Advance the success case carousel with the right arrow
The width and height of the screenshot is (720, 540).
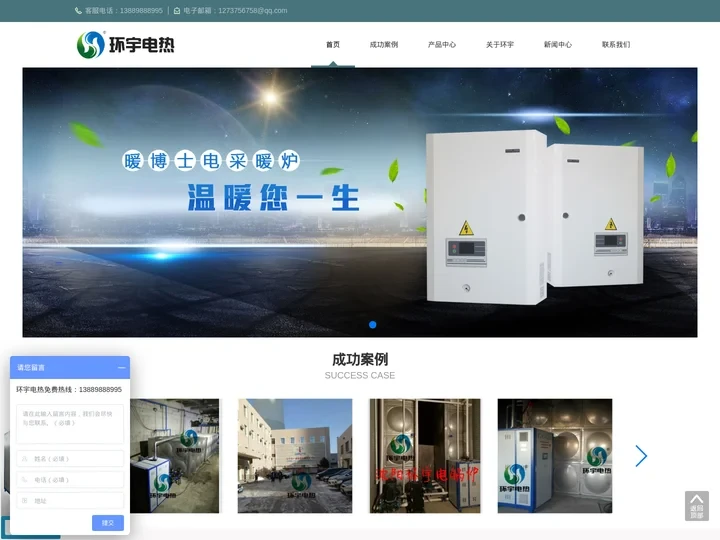(x=641, y=456)
